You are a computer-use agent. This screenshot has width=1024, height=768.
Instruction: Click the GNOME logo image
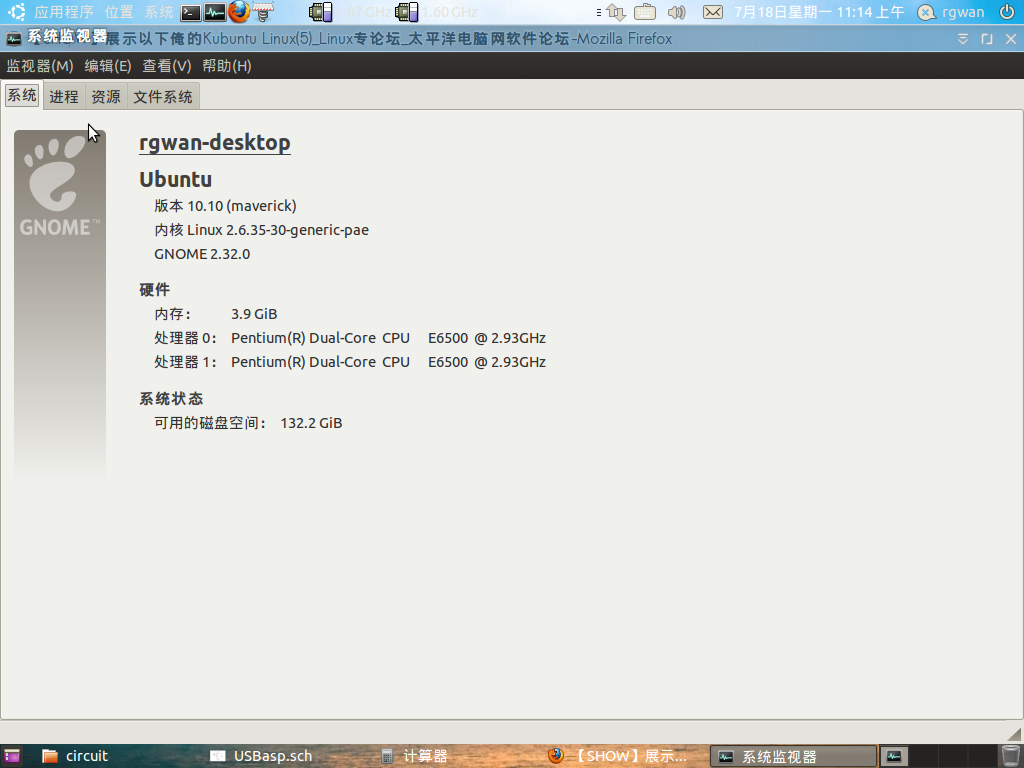[59, 304]
